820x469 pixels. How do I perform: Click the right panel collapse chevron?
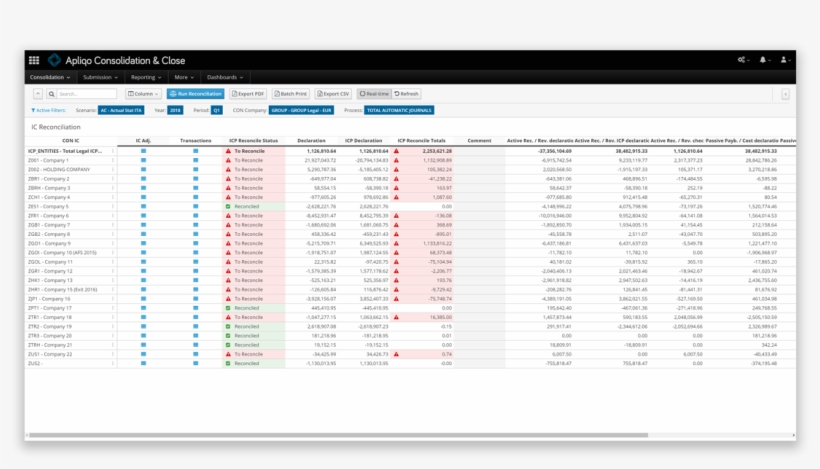785,94
